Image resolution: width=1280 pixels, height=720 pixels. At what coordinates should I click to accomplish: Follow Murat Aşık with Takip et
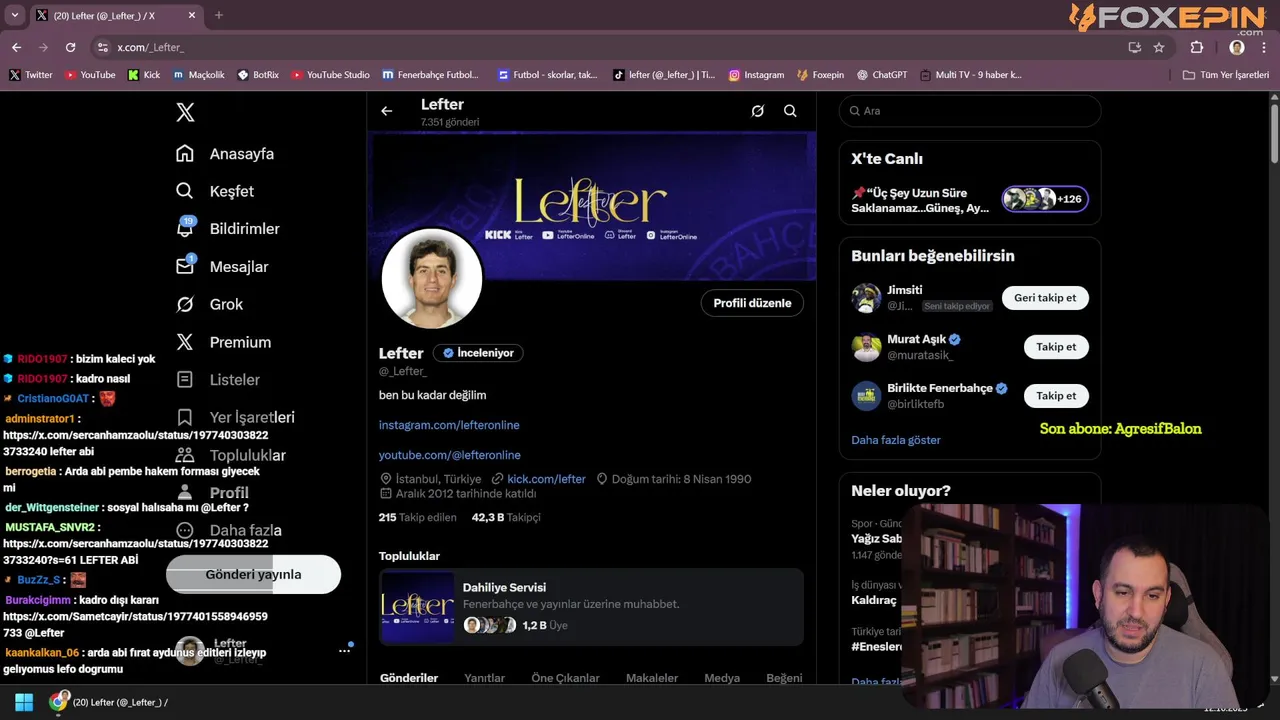click(1056, 347)
